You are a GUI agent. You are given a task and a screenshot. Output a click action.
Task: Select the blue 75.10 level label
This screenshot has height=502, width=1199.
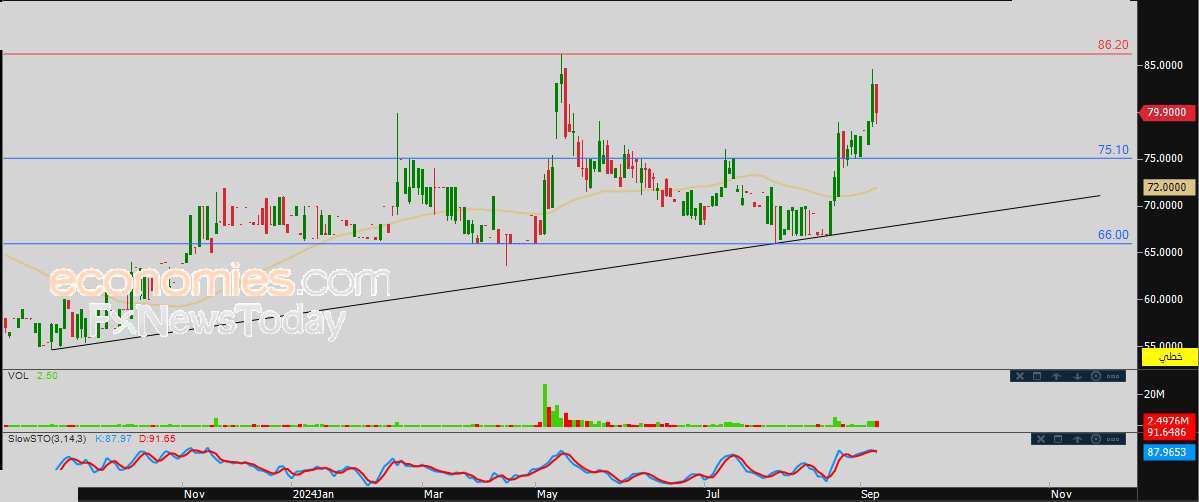(1113, 150)
